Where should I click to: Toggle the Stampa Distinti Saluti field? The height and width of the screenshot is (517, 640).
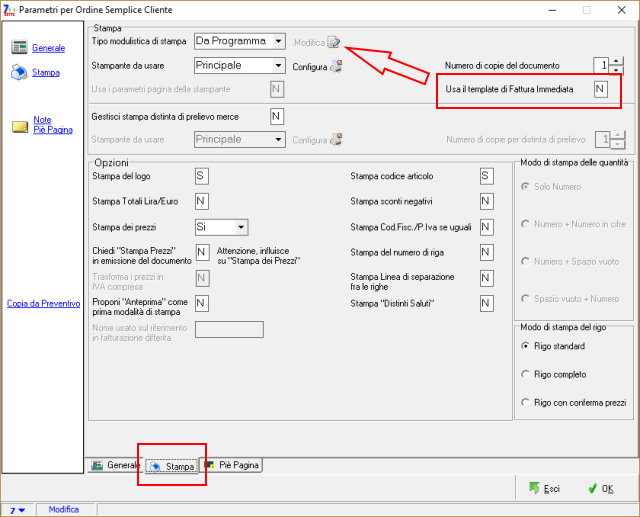487,303
